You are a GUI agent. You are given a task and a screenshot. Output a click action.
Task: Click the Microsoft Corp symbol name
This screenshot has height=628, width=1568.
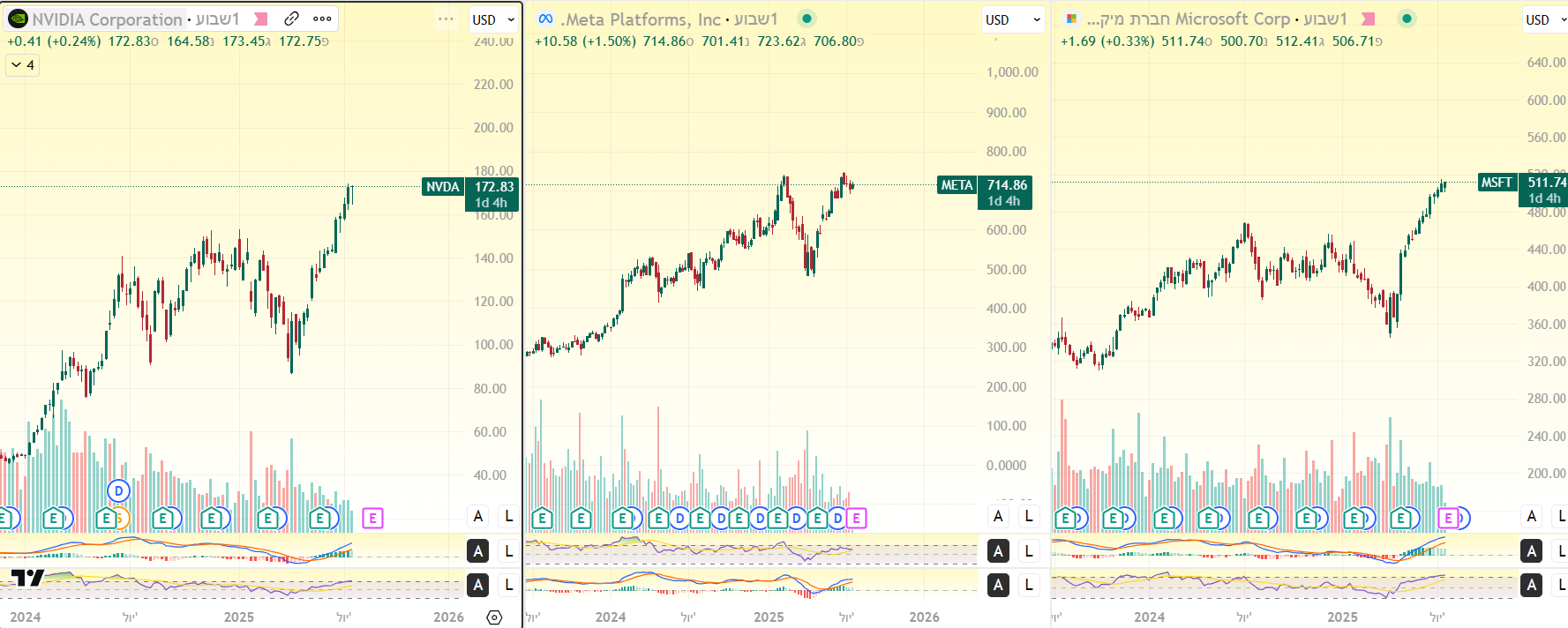[x=1189, y=19]
